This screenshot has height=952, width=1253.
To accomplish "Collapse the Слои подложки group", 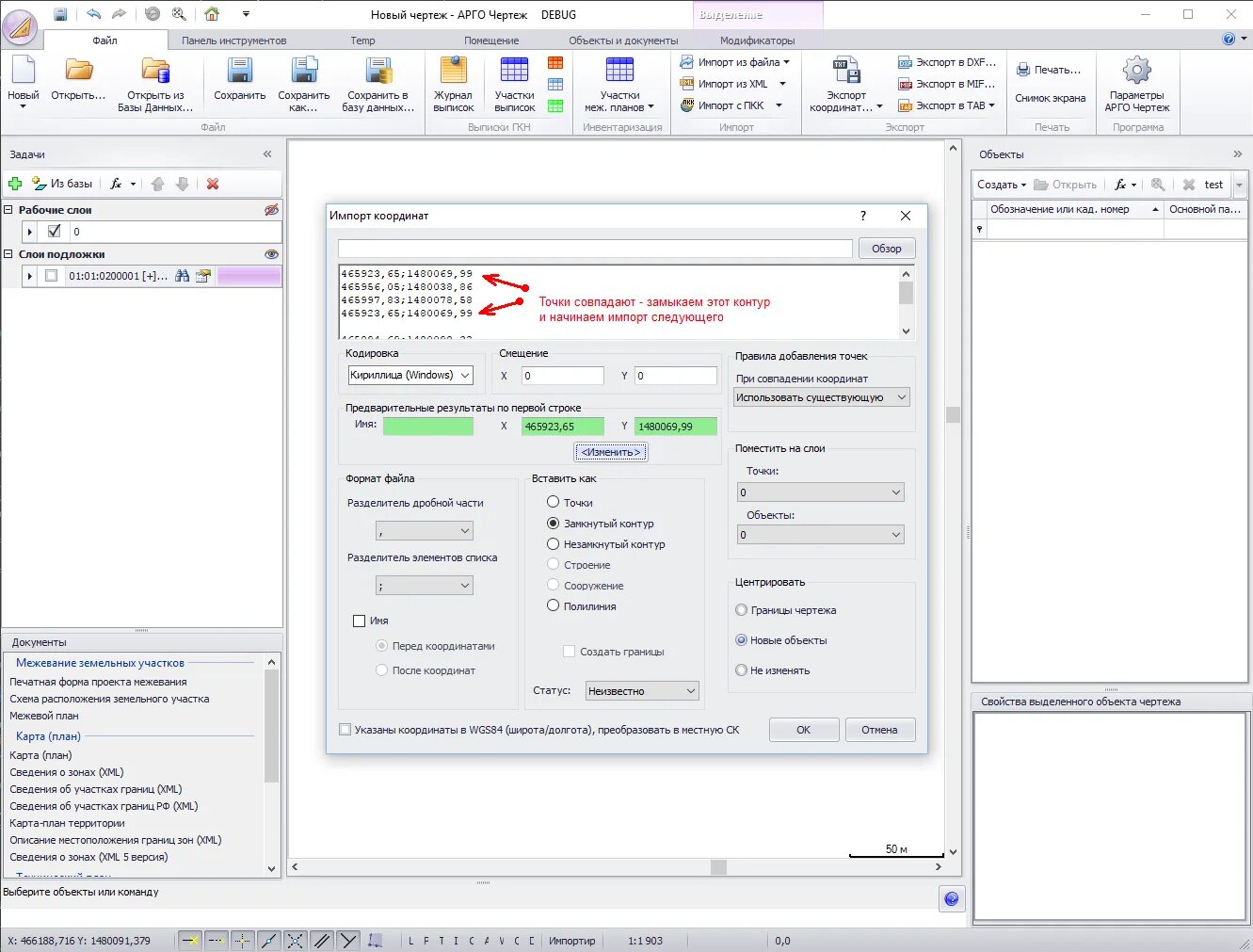I will pyautogui.click(x=8, y=254).
